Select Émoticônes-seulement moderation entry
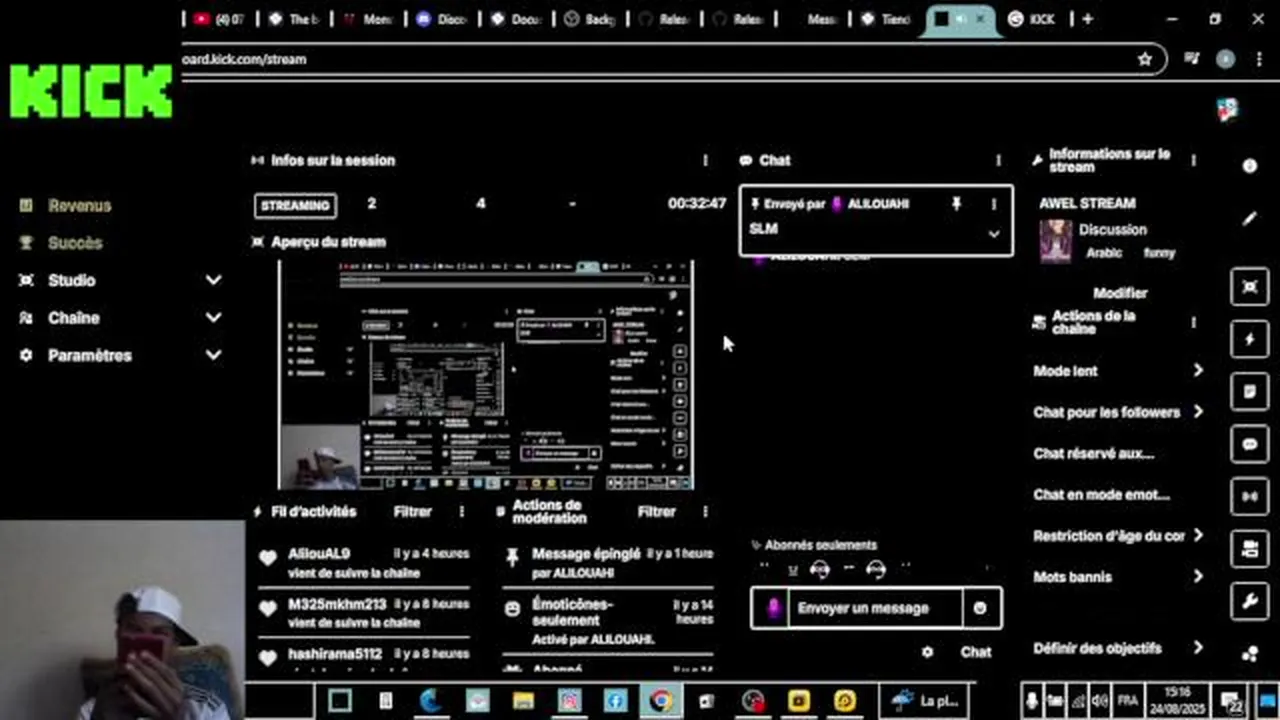The height and width of the screenshot is (720, 1280). point(608,621)
